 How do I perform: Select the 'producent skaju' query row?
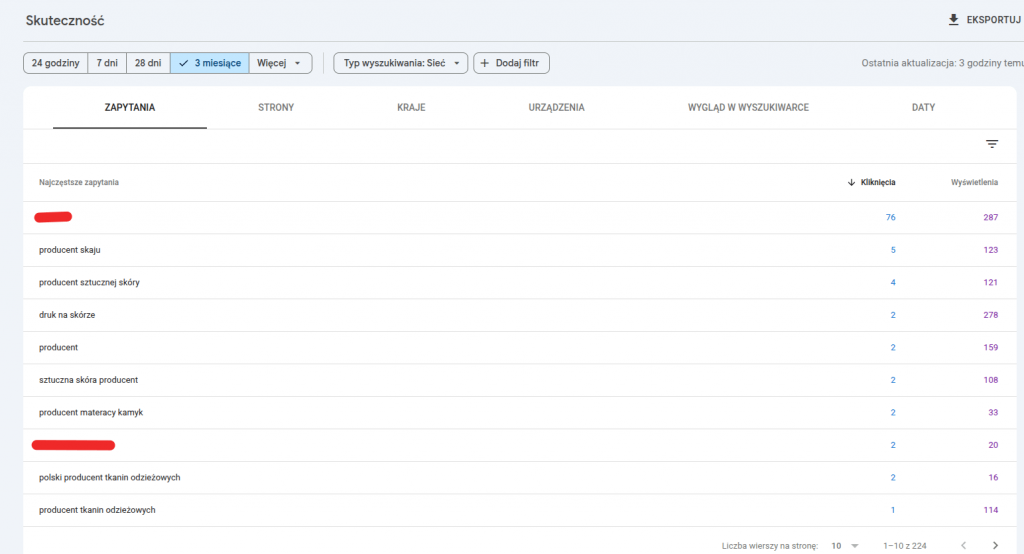point(70,250)
